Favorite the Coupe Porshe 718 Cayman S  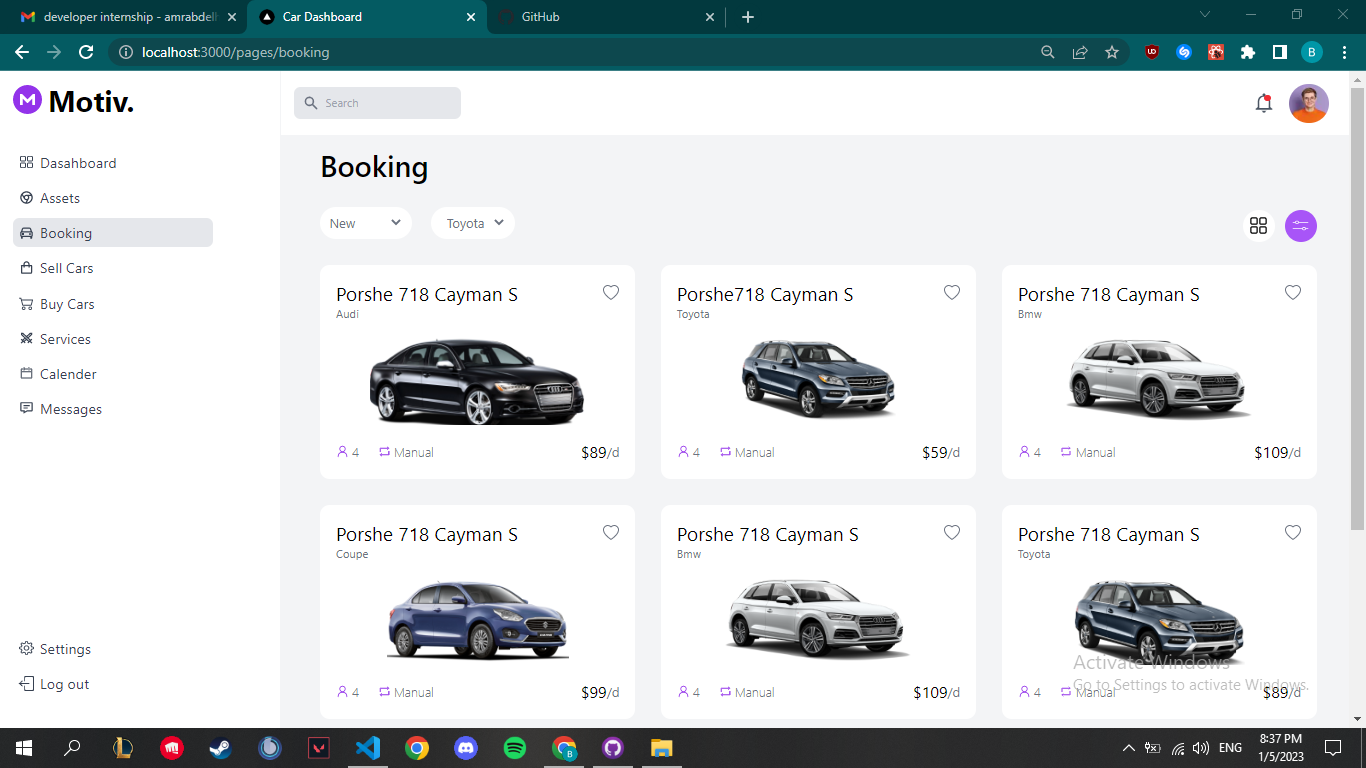click(x=611, y=533)
